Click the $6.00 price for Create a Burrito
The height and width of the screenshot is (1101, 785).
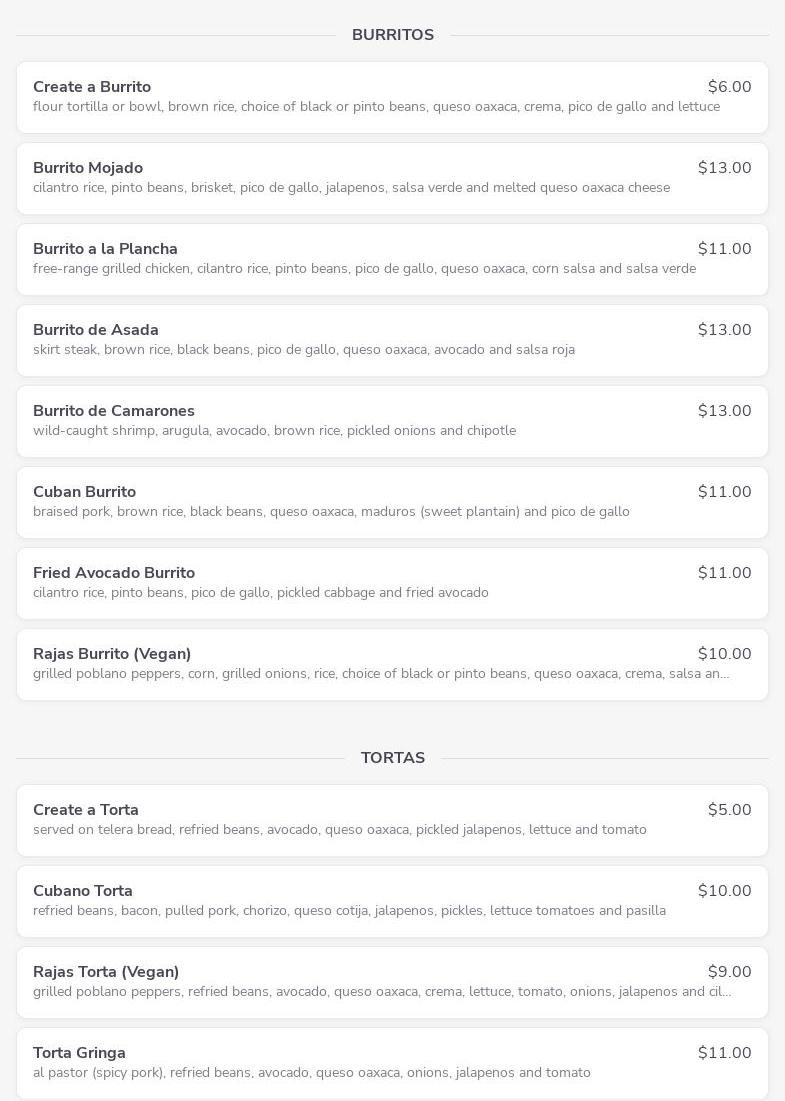click(729, 87)
